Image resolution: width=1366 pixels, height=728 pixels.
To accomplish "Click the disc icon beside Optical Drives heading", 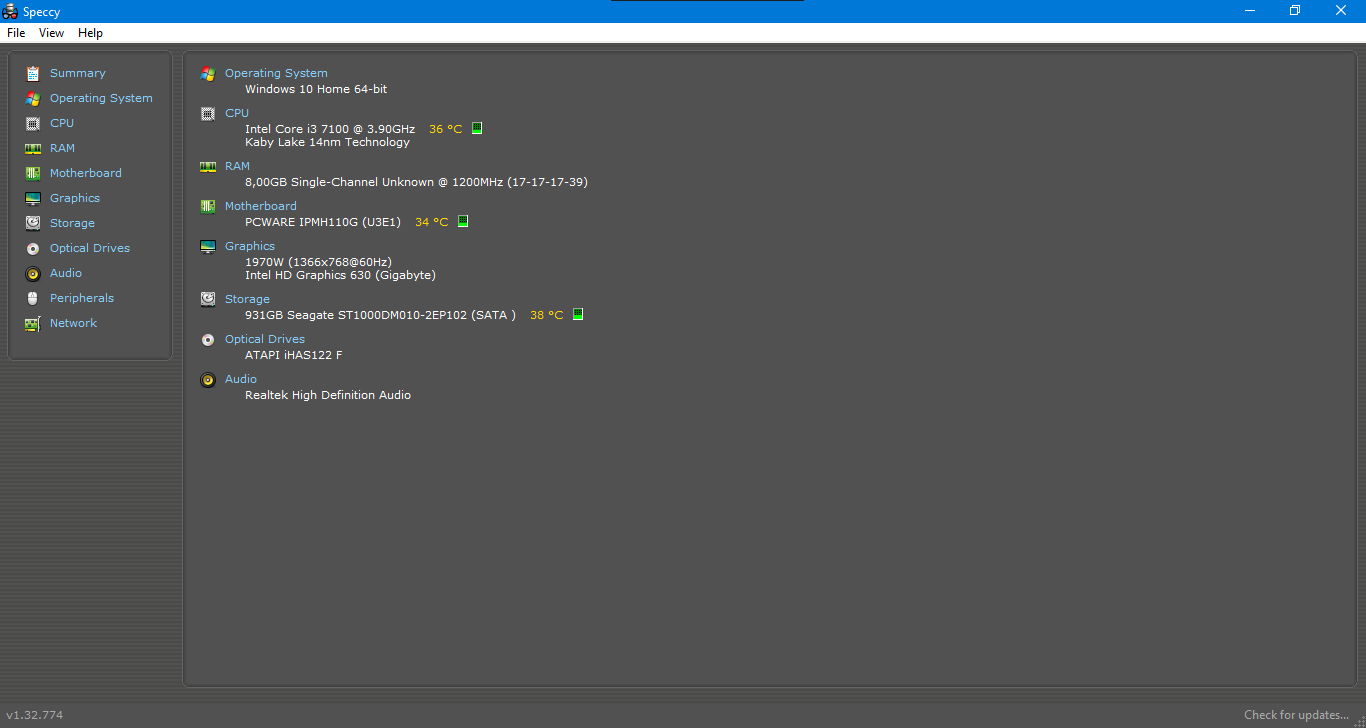I will 208,339.
